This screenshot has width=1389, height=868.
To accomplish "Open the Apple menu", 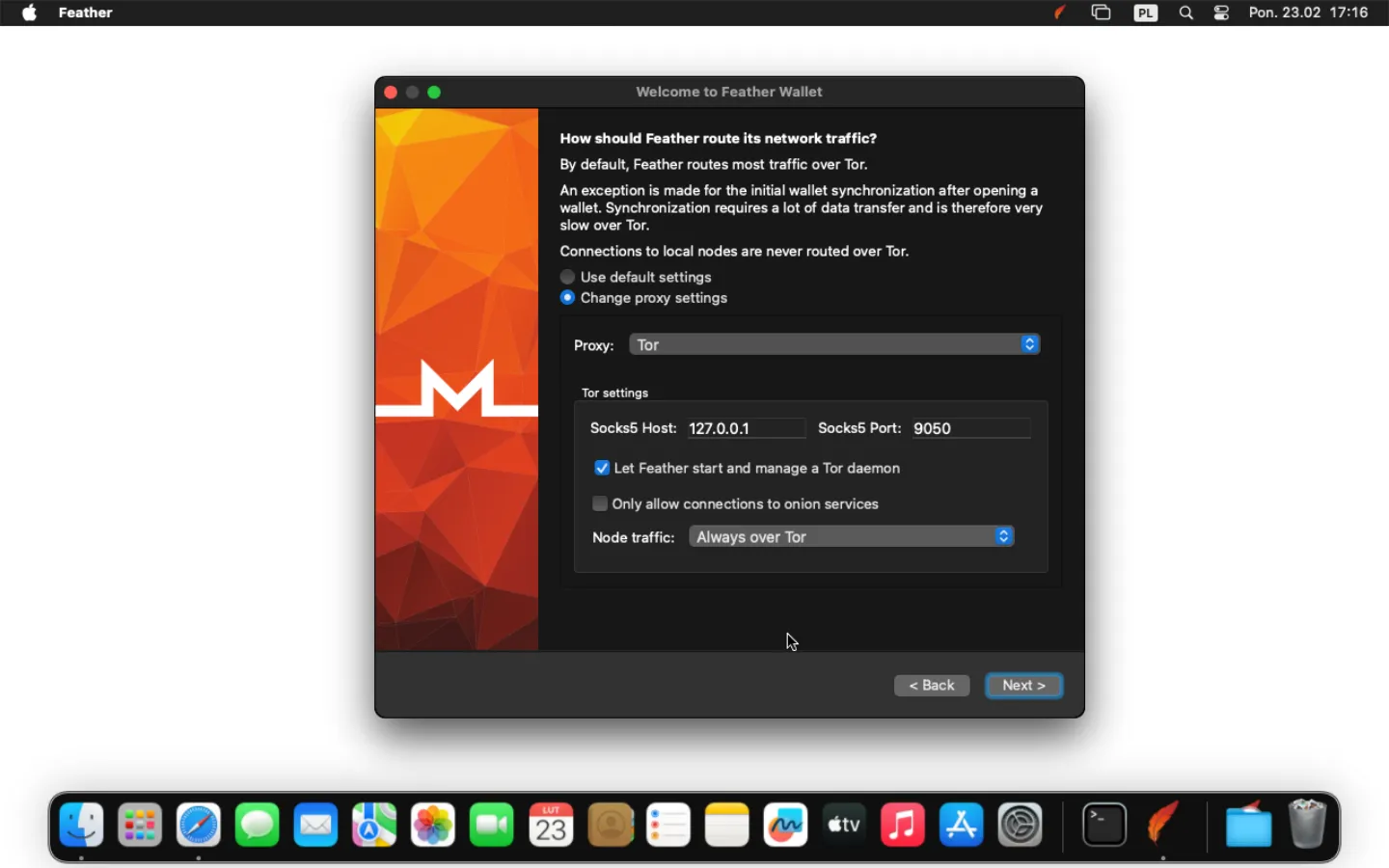I will [30, 14].
